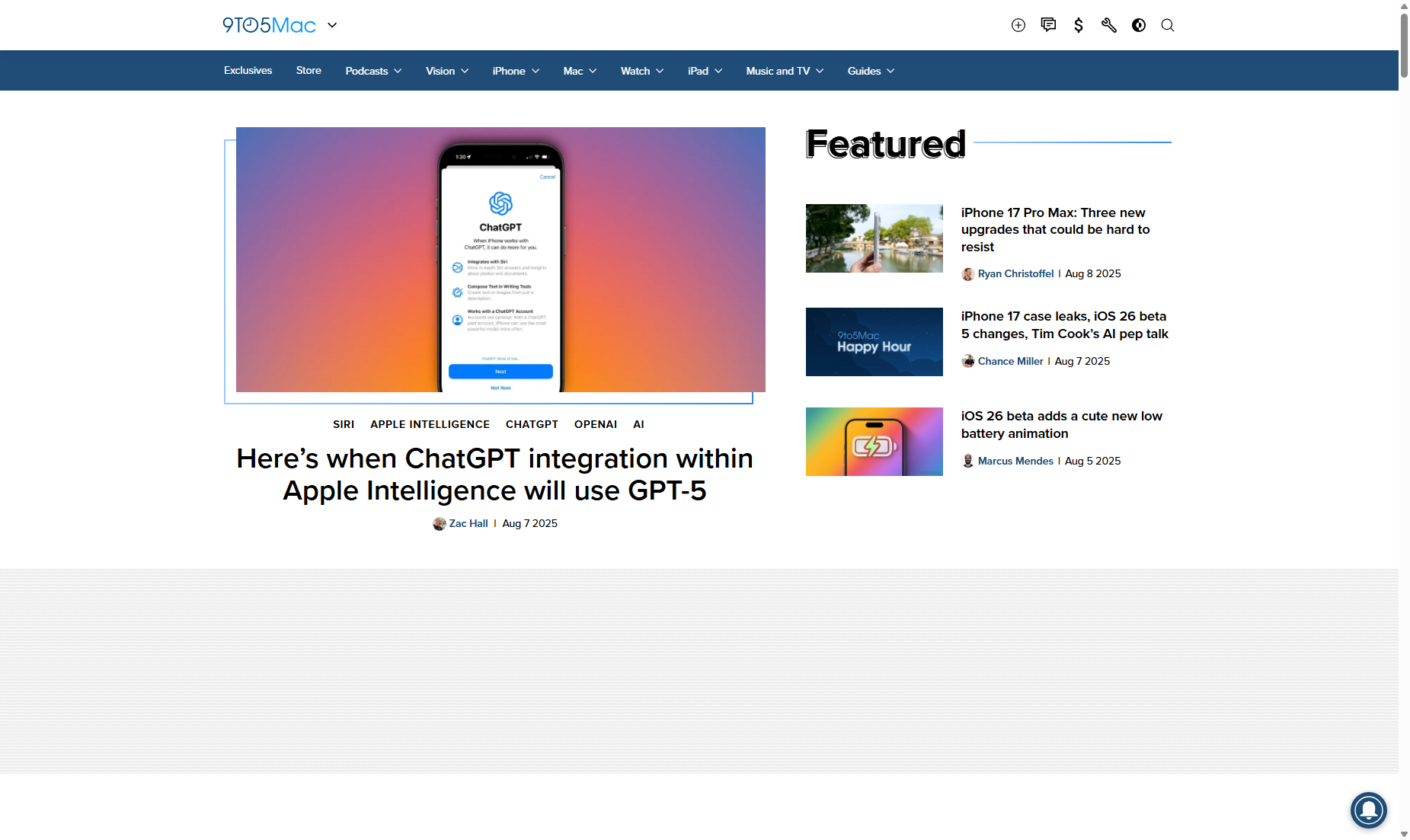Screen dimensions: 1410x840
Task: Visit Marcus Mendes' author page
Action: point(1015,461)
